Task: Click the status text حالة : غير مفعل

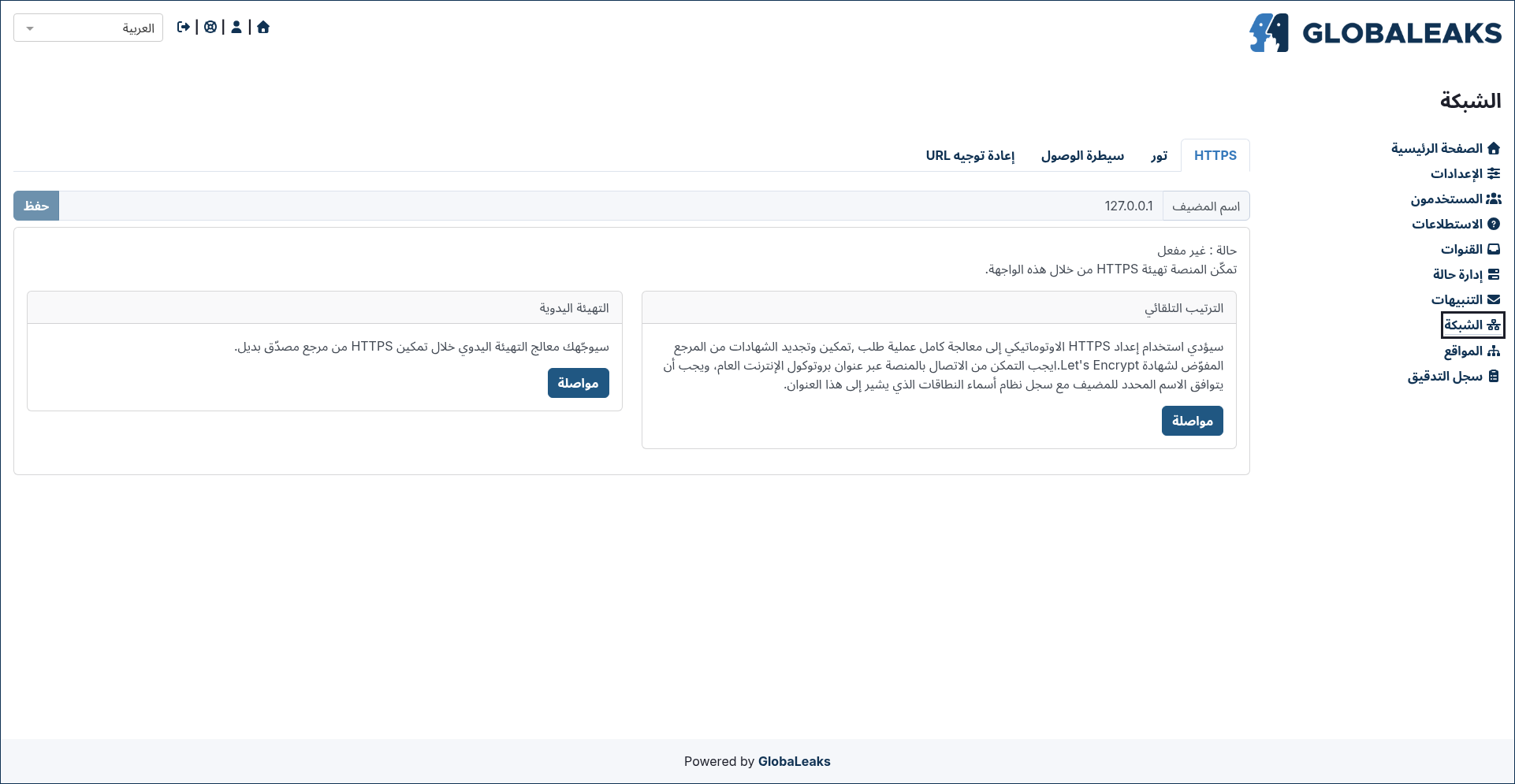Action: [1197, 251]
